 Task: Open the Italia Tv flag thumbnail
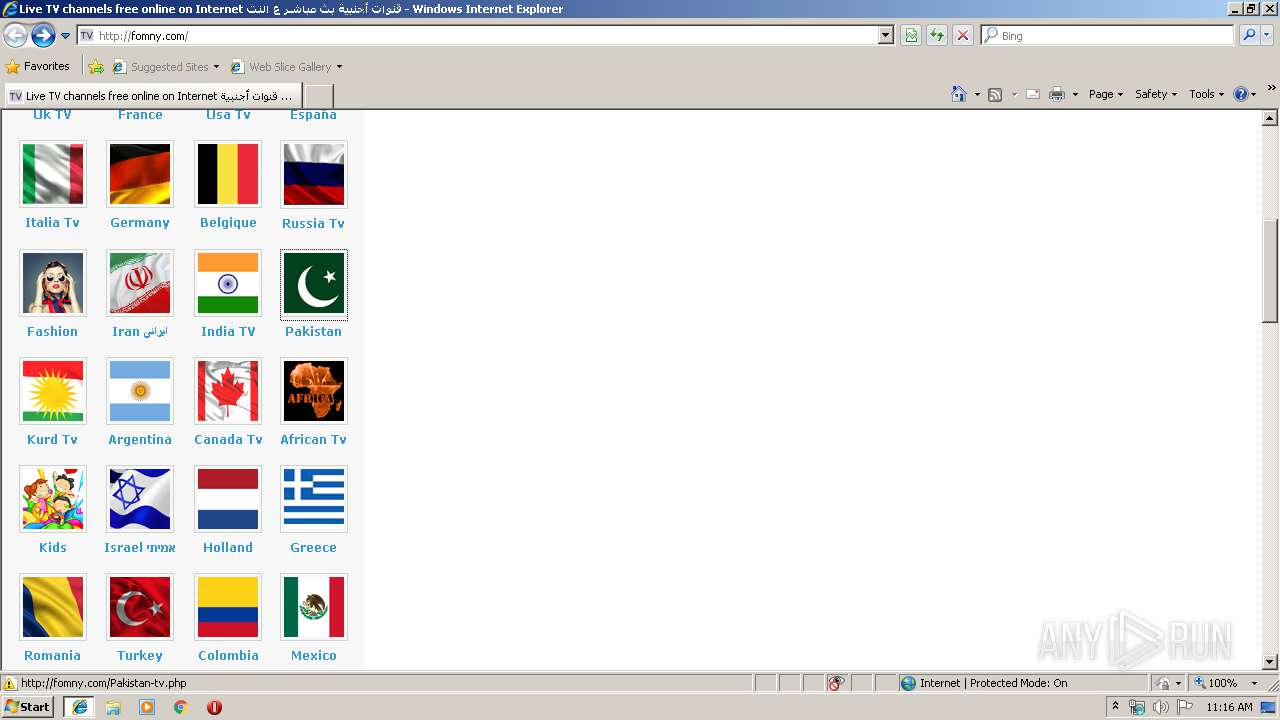[53, 174]
